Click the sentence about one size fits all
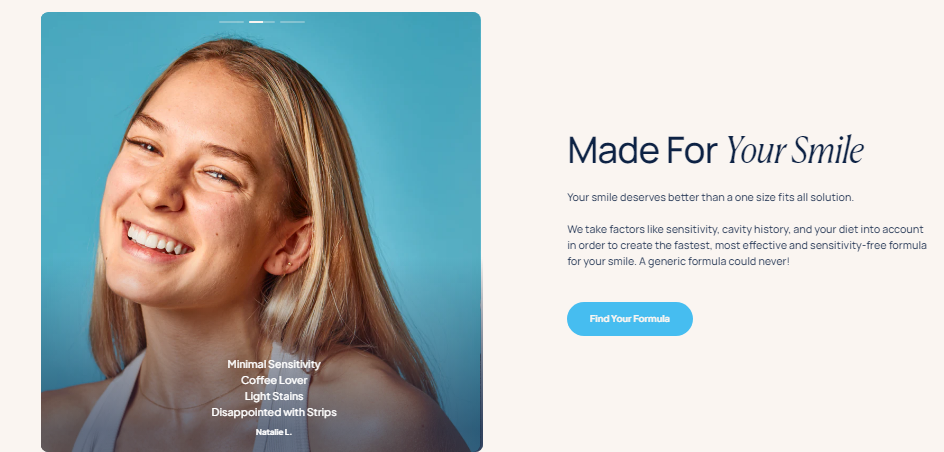944x452 pixels. pyautogui.click(x=710, y=197)
